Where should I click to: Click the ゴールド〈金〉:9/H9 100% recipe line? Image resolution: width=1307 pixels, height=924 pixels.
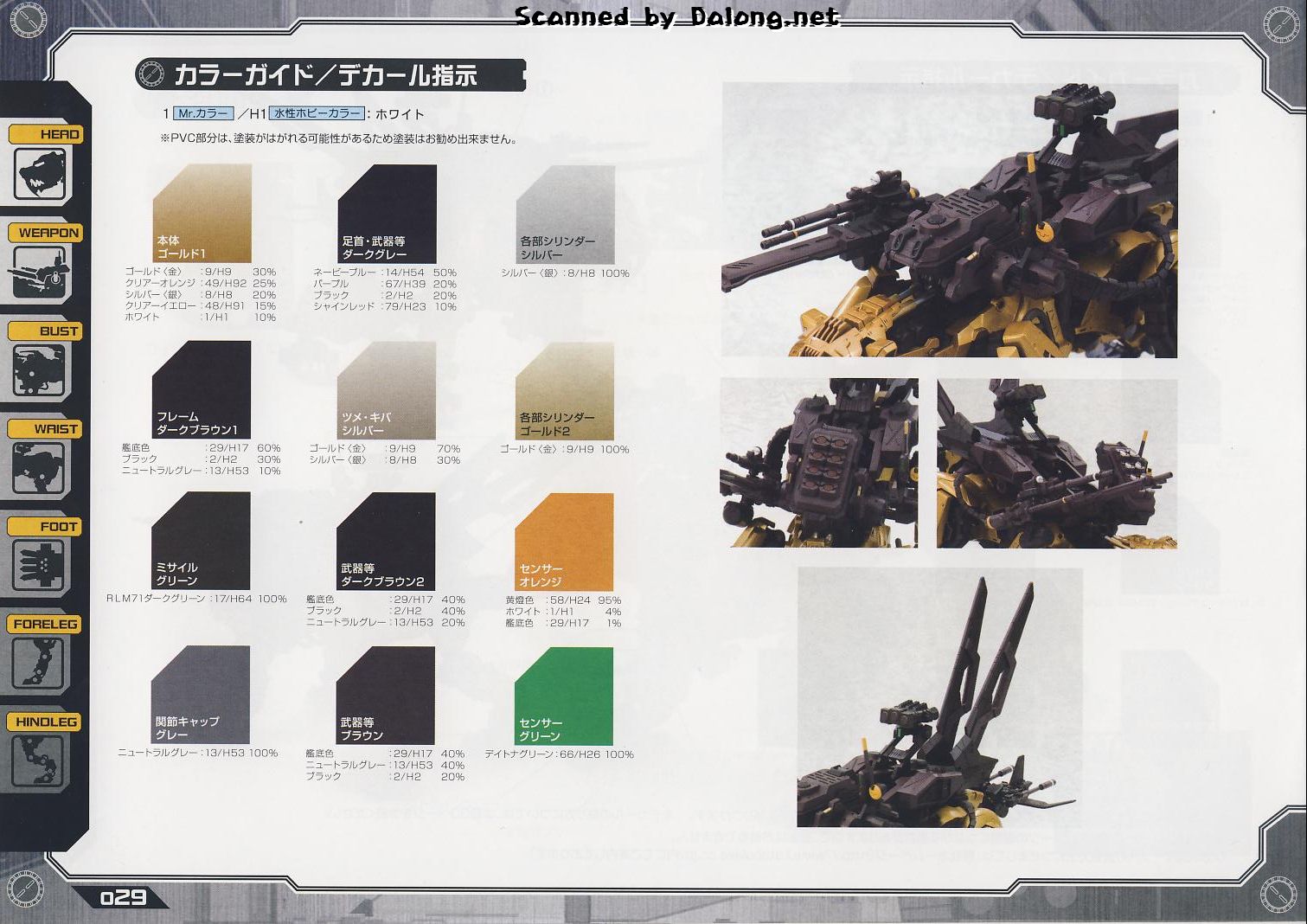pyautogui.click(x=565, y=449)
